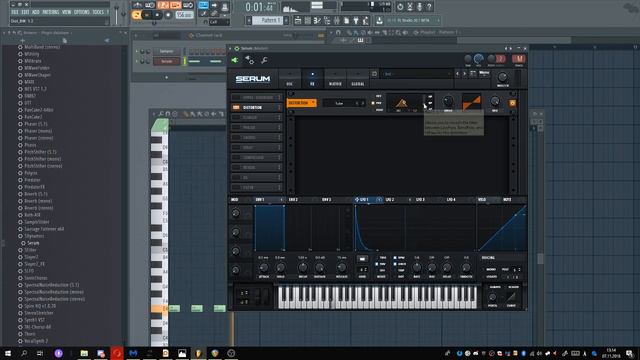Toggle the LFO ANCH checkbox
The width and height of the screenshot is (640, 360).
(x=395, y=264)
